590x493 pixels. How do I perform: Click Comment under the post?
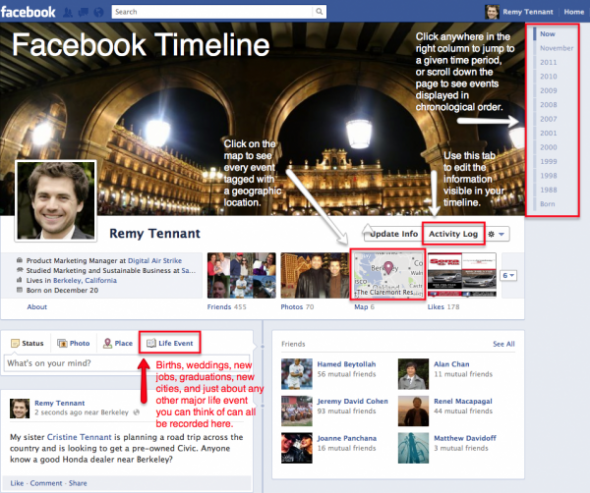pyautogui.click(x=46, y=483)
